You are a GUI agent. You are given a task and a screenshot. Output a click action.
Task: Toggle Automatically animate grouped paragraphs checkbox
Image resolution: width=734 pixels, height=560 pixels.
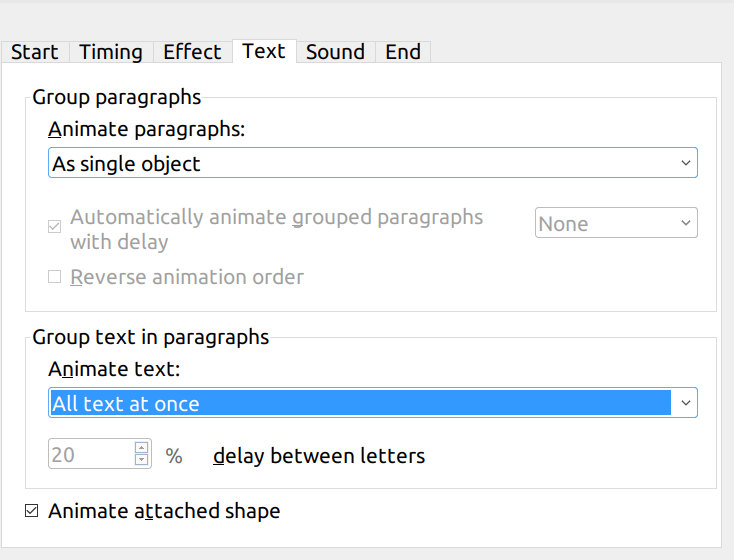[x=55, y=228]
